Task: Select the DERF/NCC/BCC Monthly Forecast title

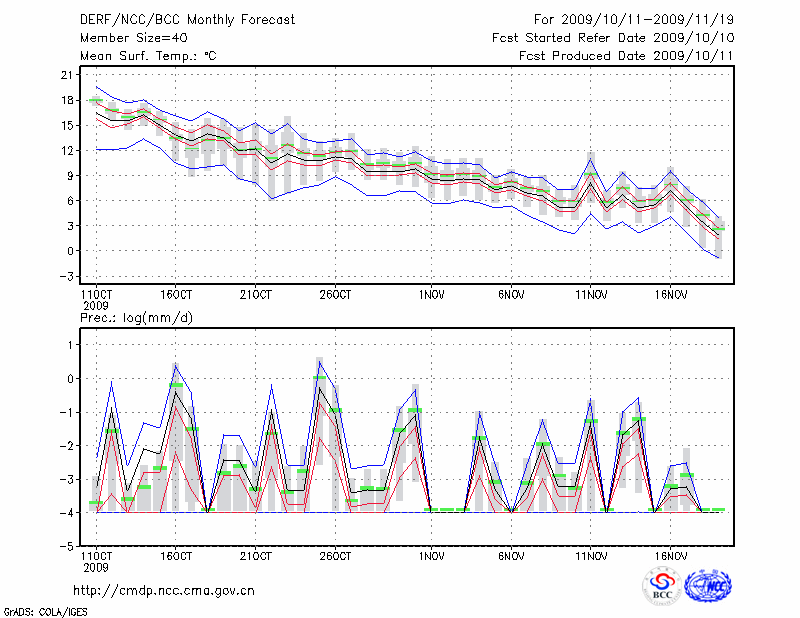Action: tap(187, 20)
